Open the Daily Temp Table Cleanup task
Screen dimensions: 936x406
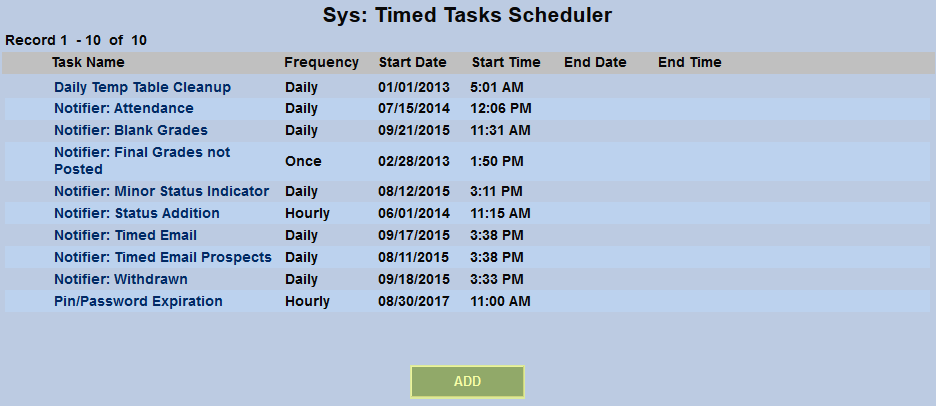tap(142, 87)
